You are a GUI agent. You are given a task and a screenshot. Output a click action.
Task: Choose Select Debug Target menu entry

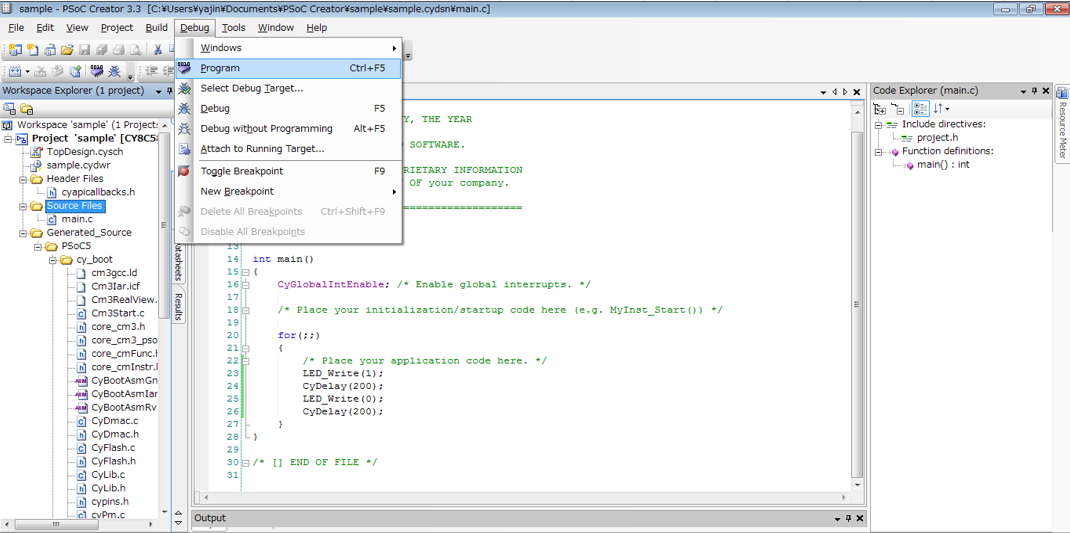pos(289,88)
